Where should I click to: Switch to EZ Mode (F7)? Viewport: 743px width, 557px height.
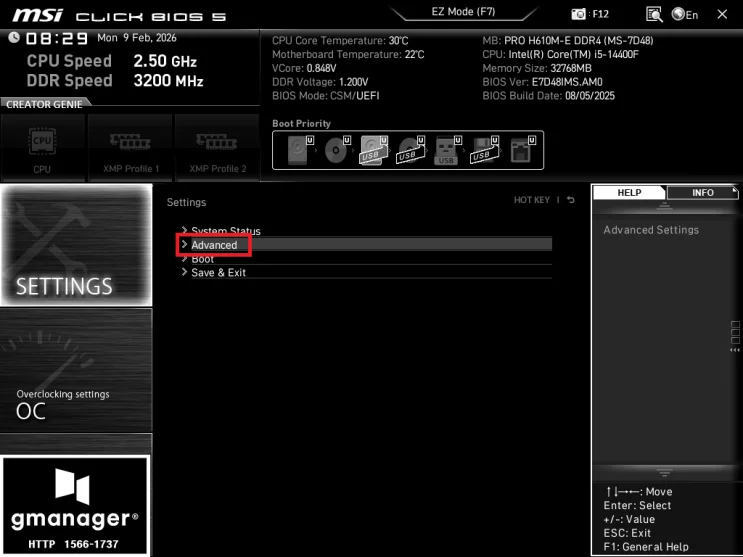point(463,12)
